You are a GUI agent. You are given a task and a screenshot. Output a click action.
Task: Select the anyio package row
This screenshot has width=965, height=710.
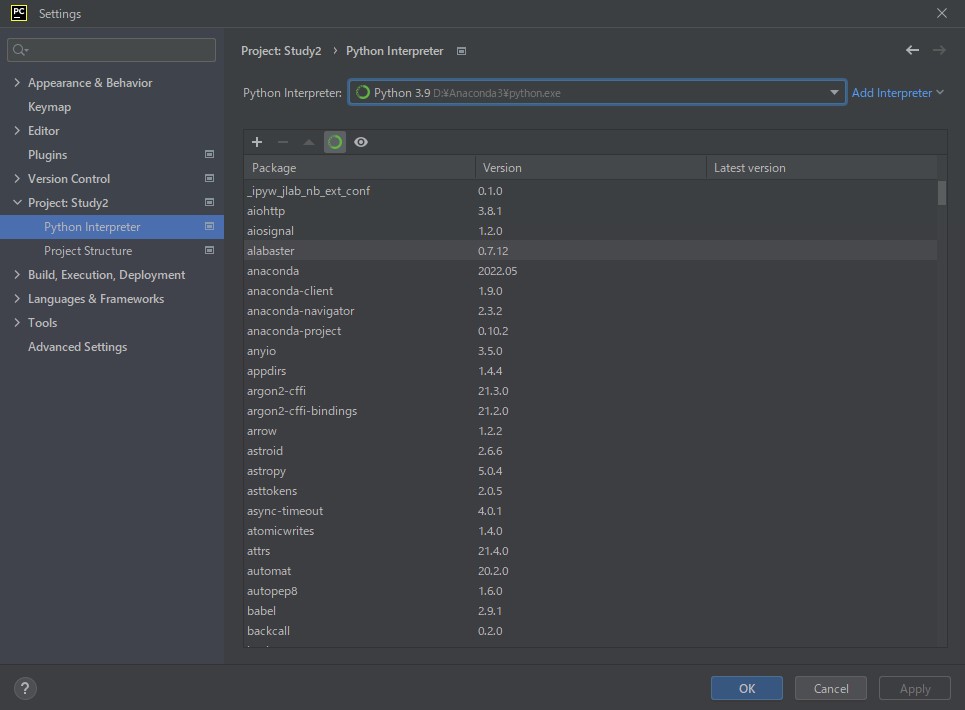[x=591, y=351]
